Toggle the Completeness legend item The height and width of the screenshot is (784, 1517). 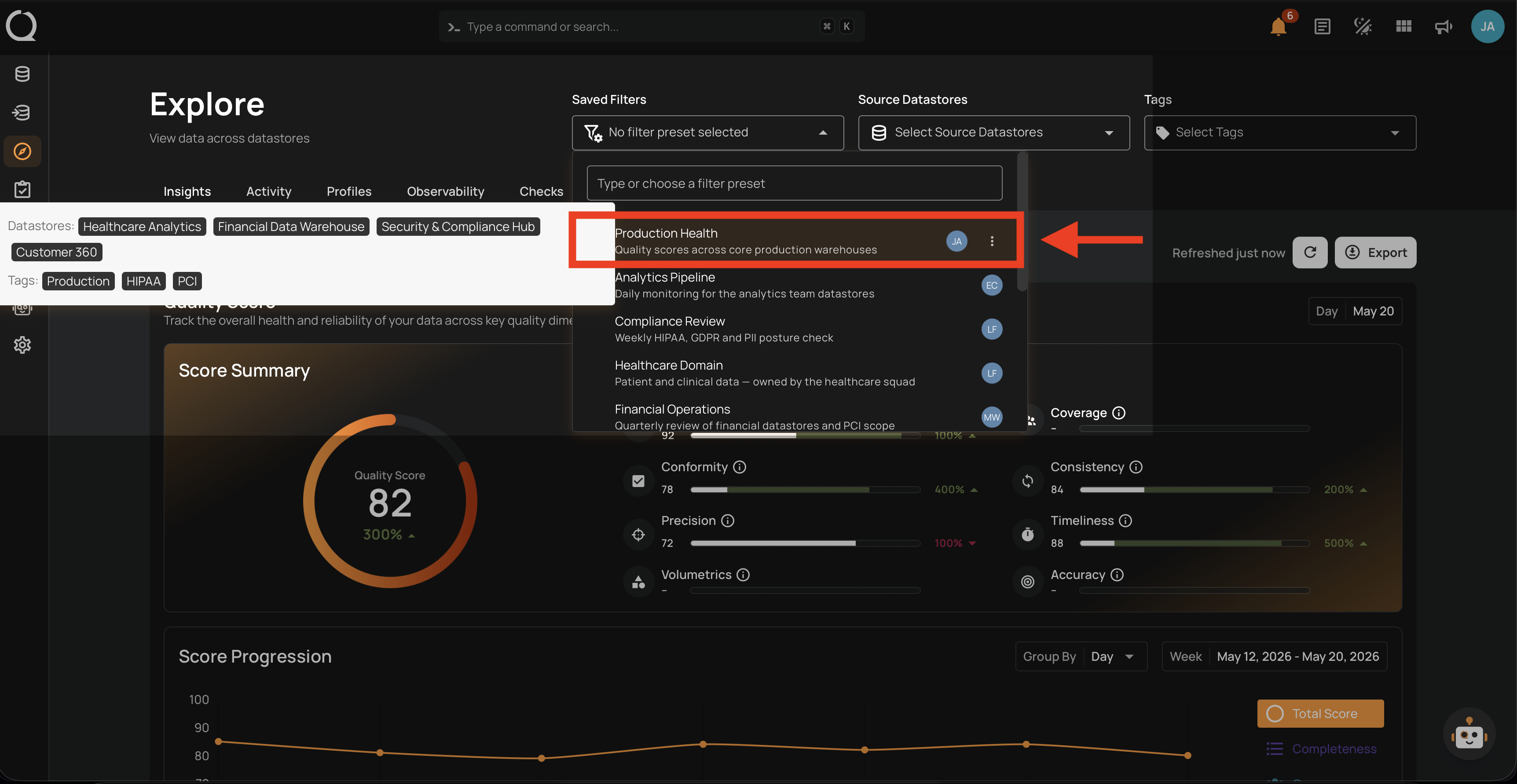click(1320, 749)
